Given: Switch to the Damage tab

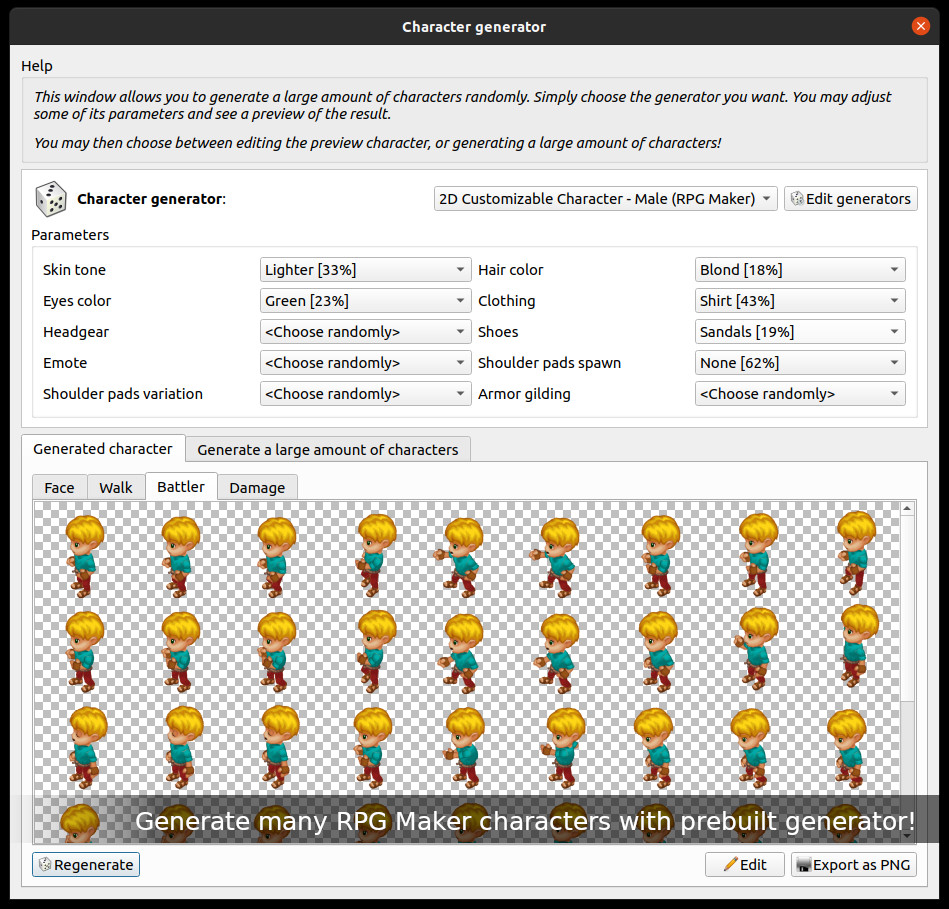Looking at the screenshot, I should (x=257, y=487).
